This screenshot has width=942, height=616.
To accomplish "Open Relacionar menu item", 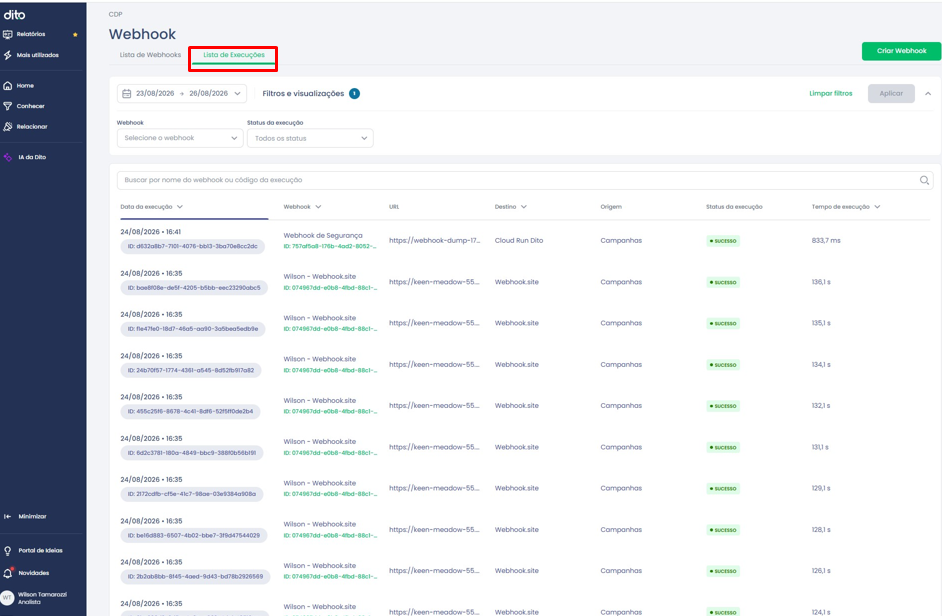I will click(x=32, y=127).
